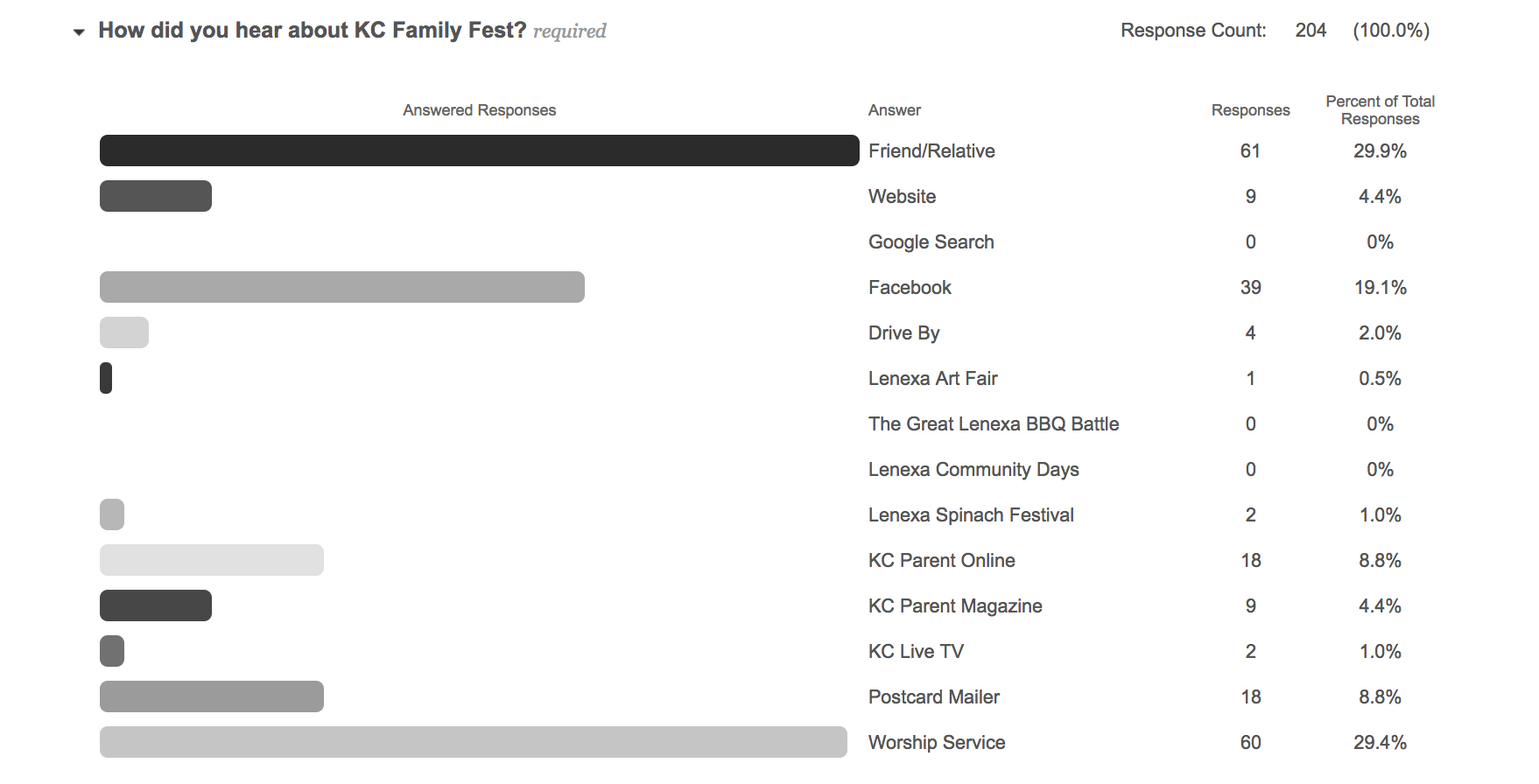The height and width of the screenshot is (784, 1539).
Task: Click the Facebook response bar
Action: click(342, 287)
